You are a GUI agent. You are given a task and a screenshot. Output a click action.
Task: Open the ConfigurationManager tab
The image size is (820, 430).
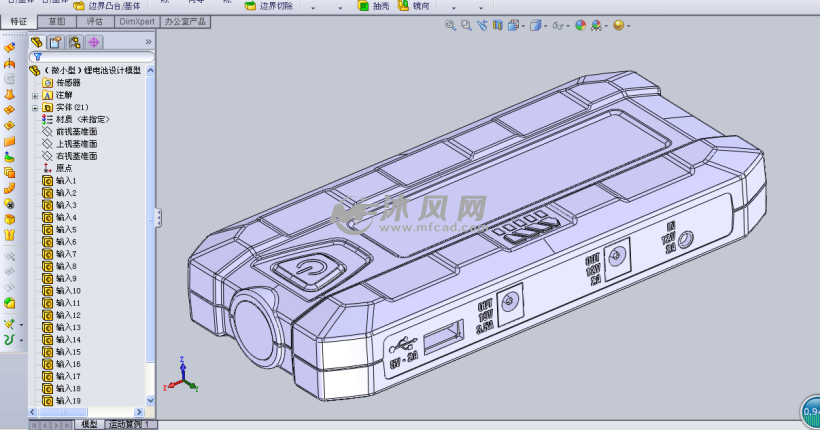(x=75, y=42)
